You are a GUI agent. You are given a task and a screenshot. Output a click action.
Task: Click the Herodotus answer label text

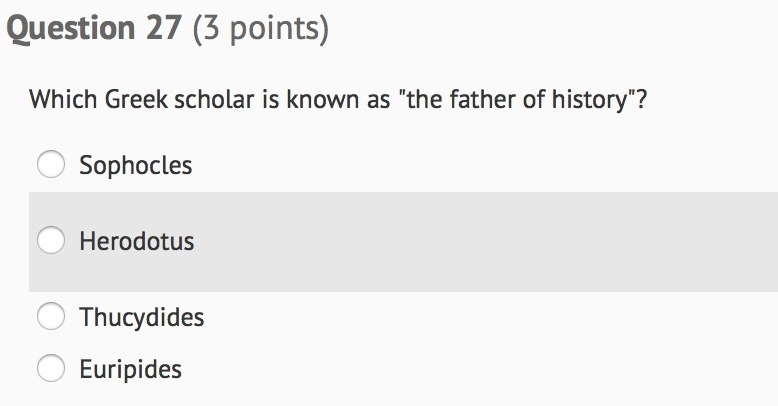[x=136, y=241]
